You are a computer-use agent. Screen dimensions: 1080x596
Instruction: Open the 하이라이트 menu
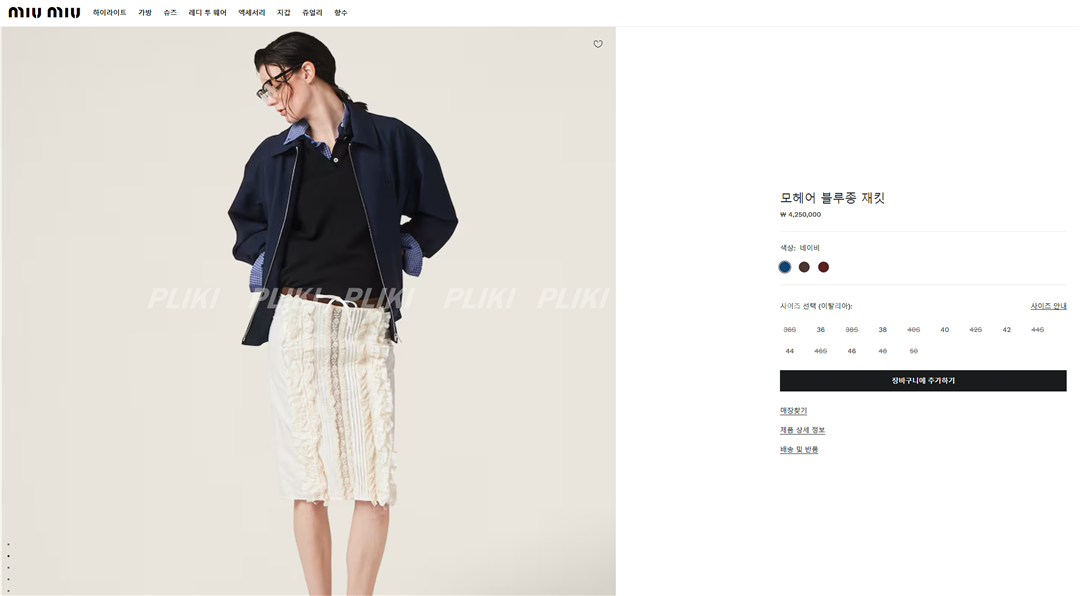click(110, 12)
